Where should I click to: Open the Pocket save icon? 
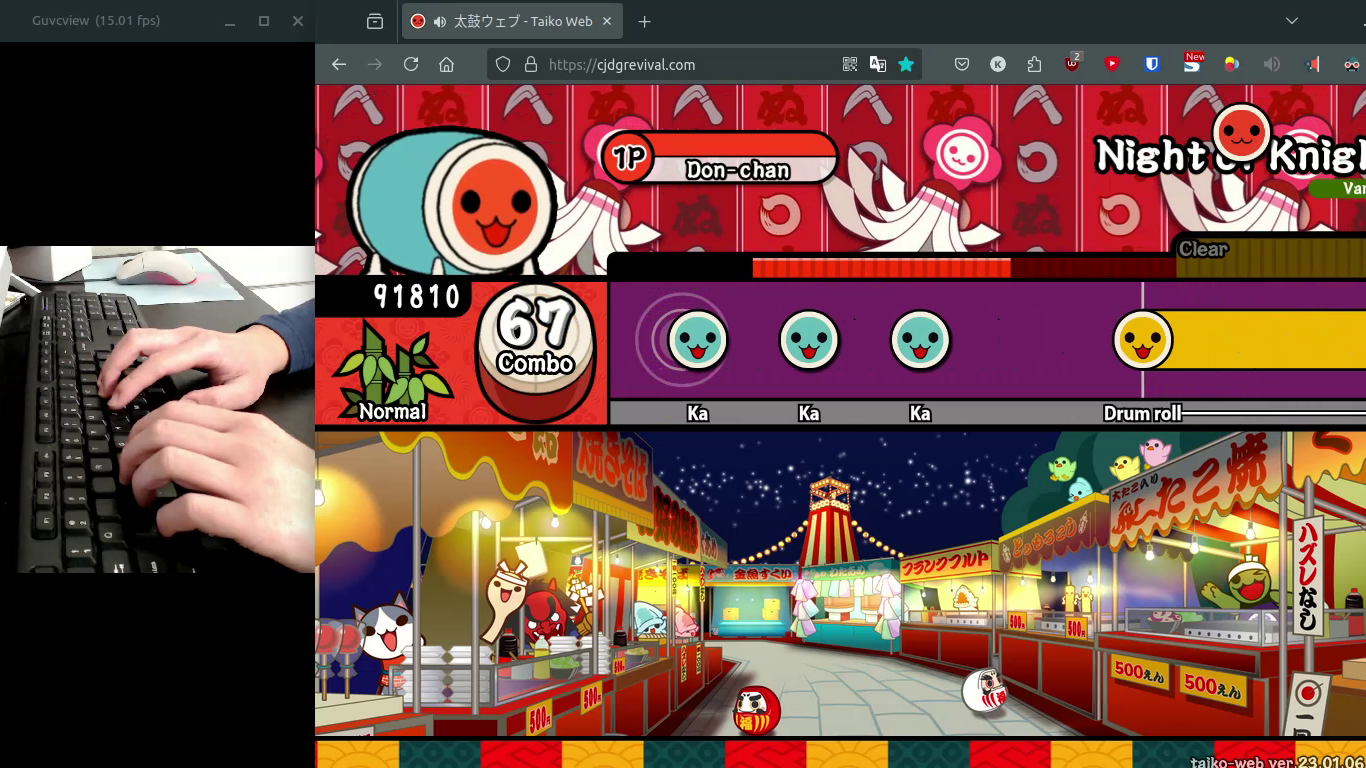pos(961,64)
